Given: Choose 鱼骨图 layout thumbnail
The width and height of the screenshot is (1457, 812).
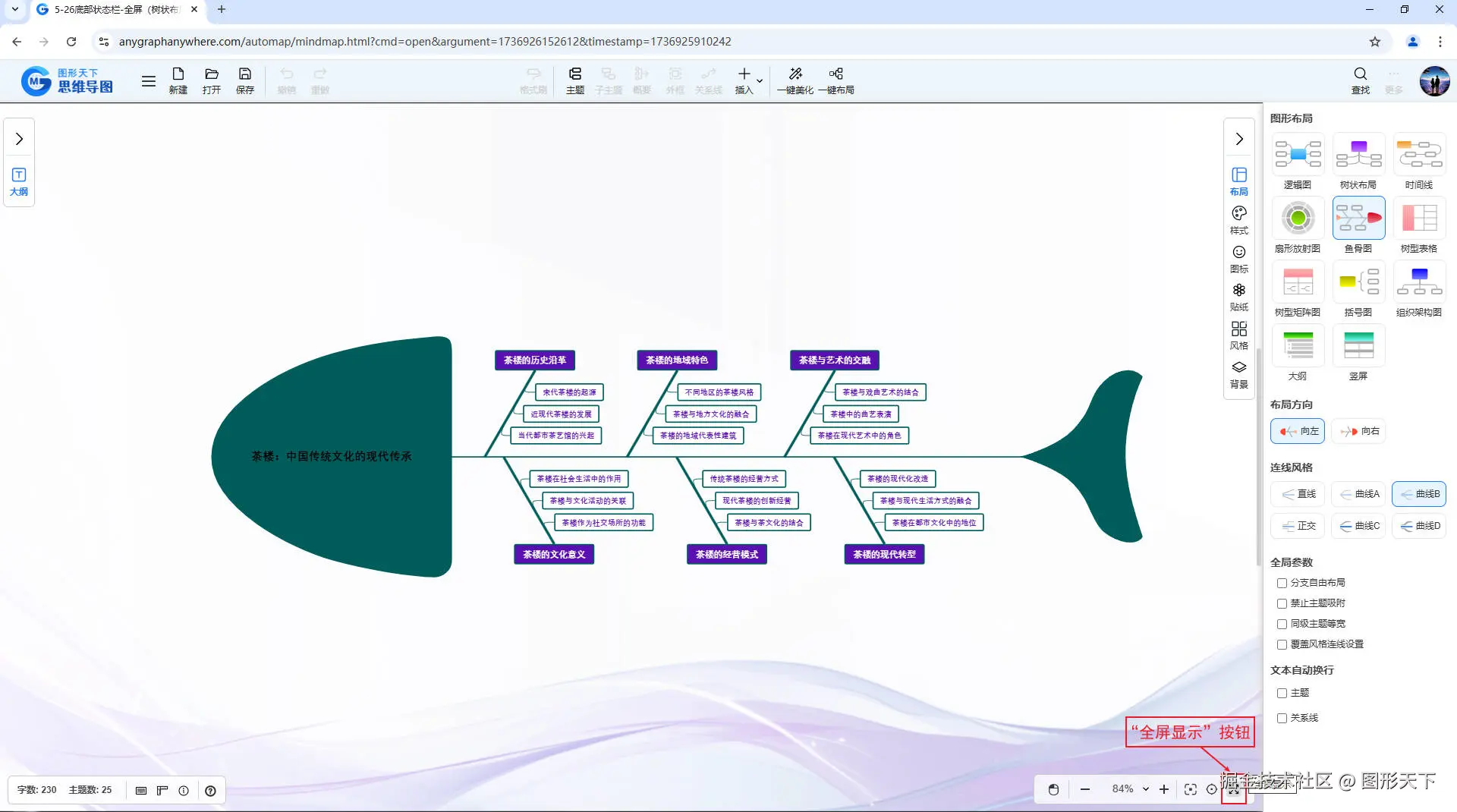Looking at the screenshot, I should point(1358,218).
